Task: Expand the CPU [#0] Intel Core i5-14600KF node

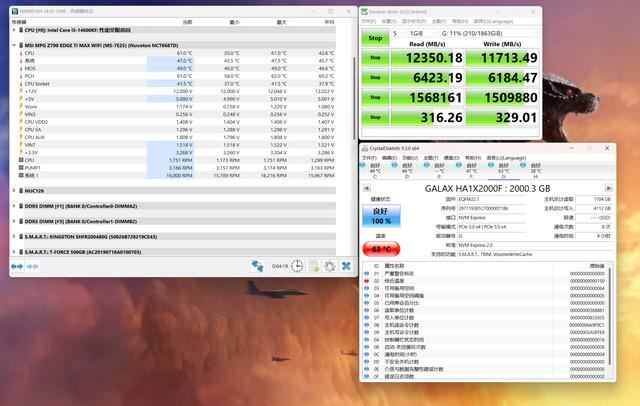Action: pos(14,30)
